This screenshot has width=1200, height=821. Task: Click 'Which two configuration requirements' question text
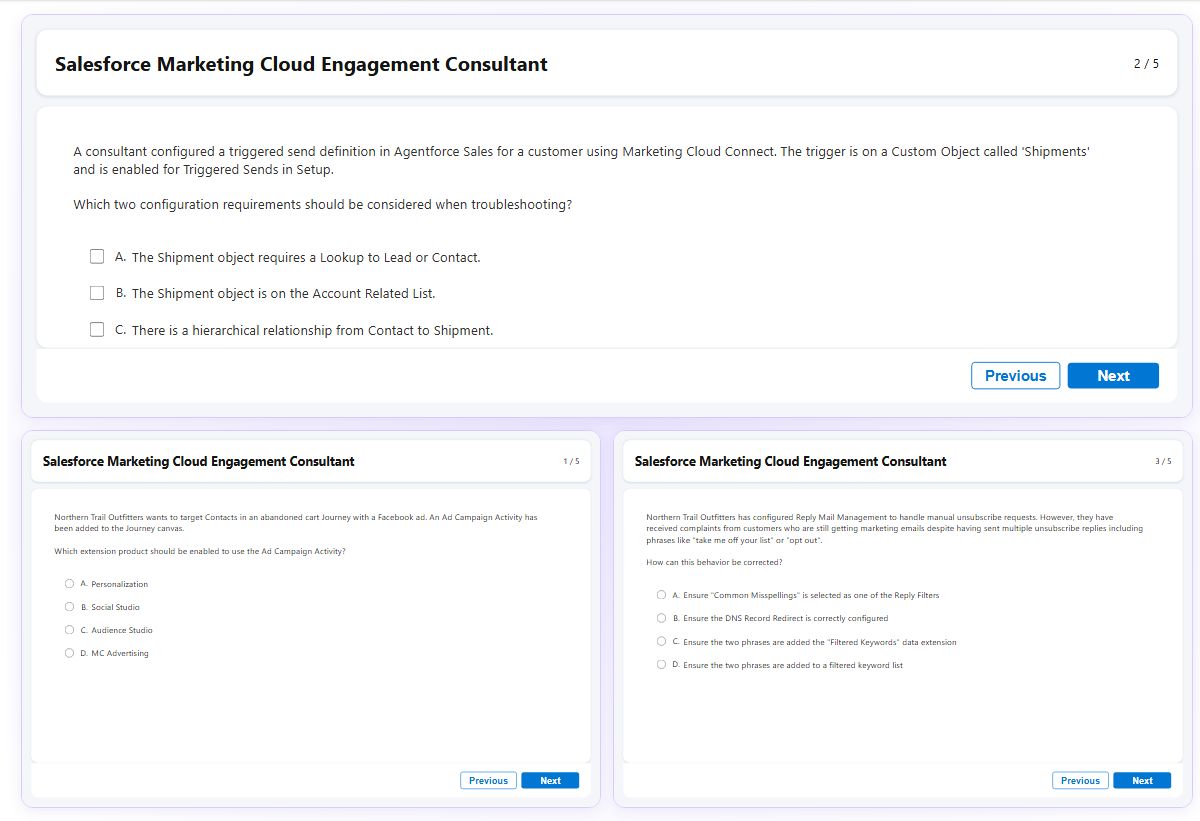tap(323, 205)
